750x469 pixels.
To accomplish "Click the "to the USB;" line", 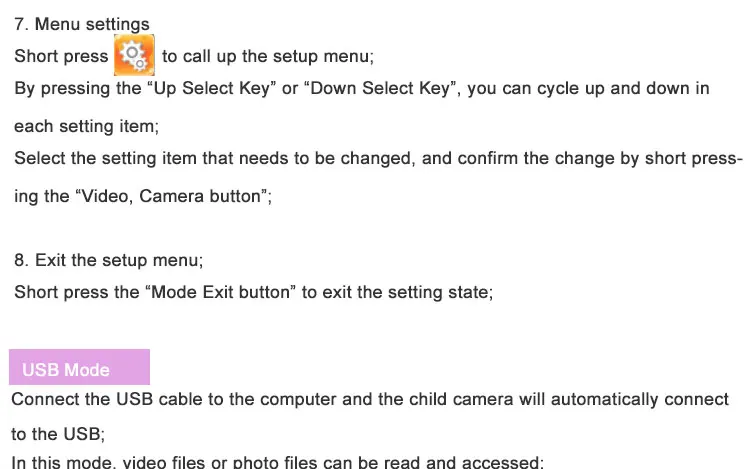I will coord(58,434).
